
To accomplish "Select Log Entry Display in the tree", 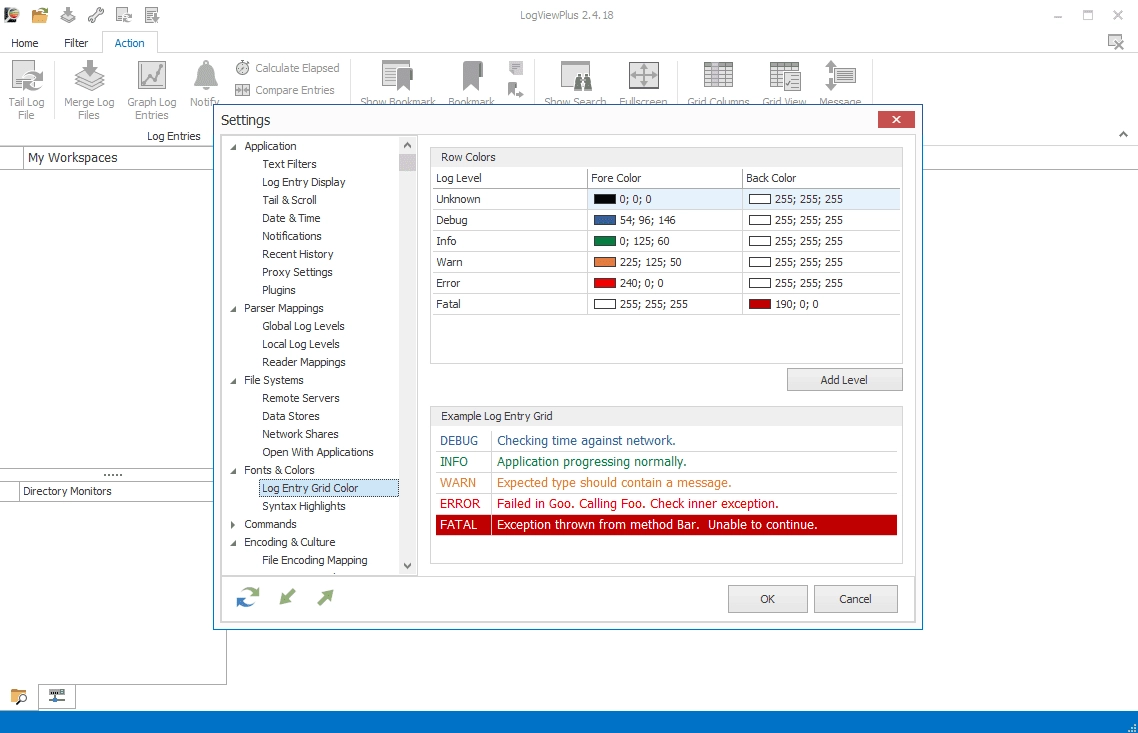I will [303, 182].
